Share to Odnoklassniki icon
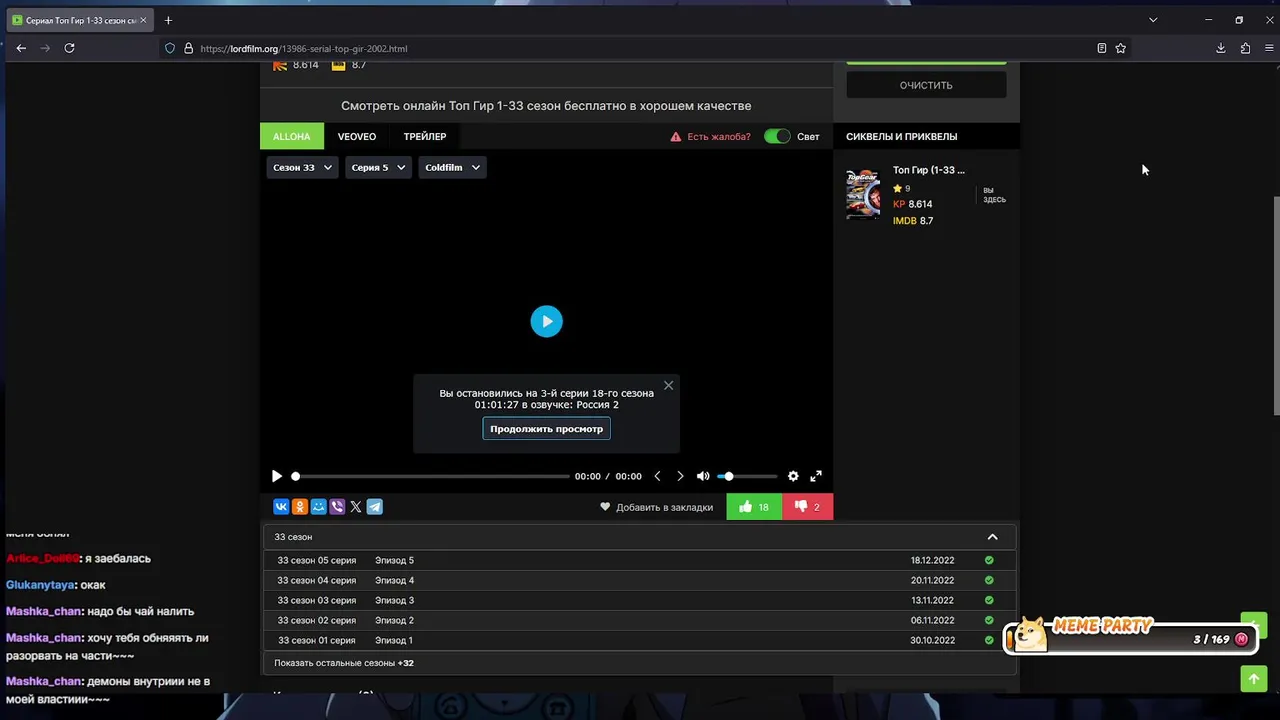This screenshot has width=1280, height=720. coord(300,507)
